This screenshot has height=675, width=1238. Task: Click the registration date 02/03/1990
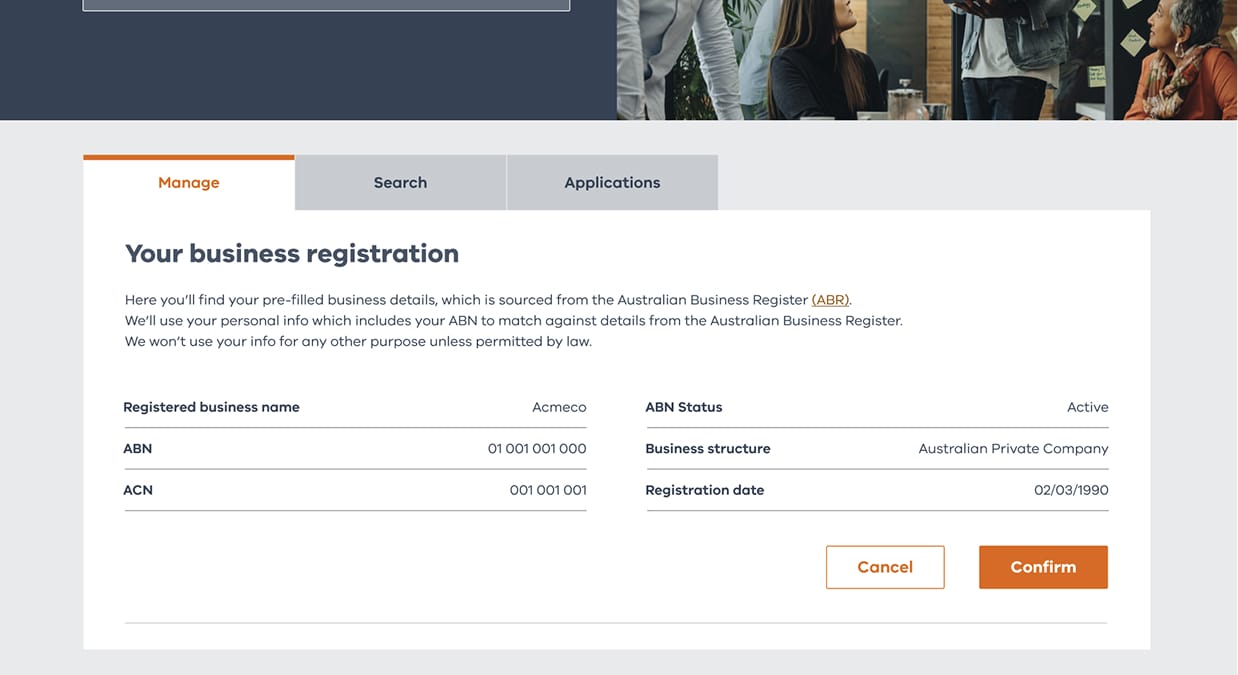tap(1071, 490)
